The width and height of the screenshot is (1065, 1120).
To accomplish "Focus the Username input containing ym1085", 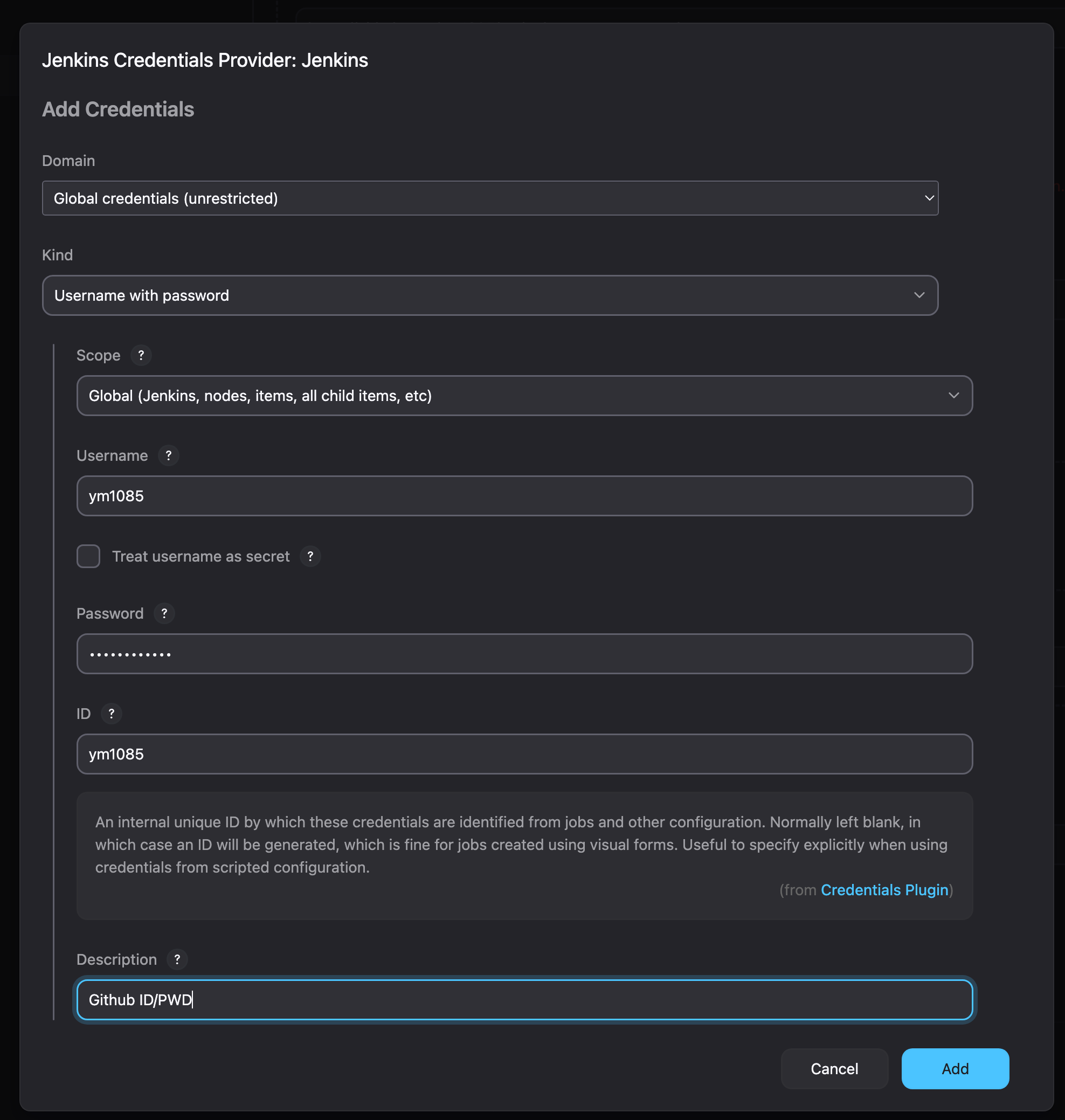I will [523, 495].
